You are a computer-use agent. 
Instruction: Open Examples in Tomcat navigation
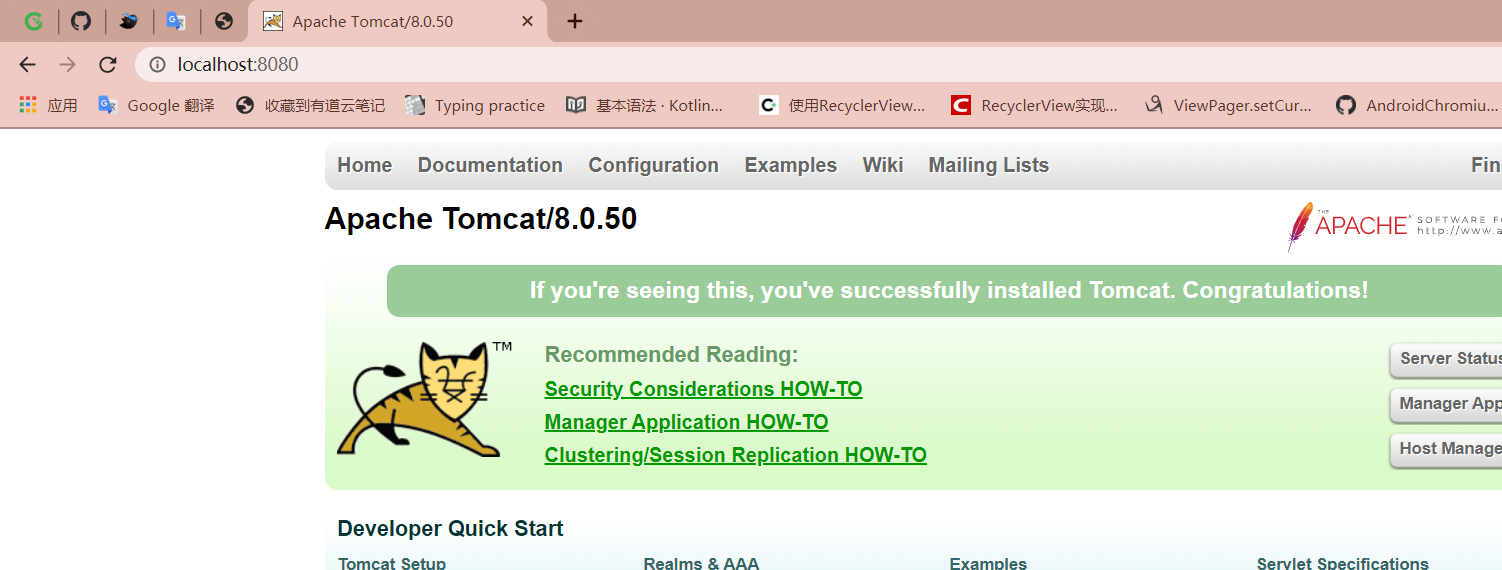791,165
